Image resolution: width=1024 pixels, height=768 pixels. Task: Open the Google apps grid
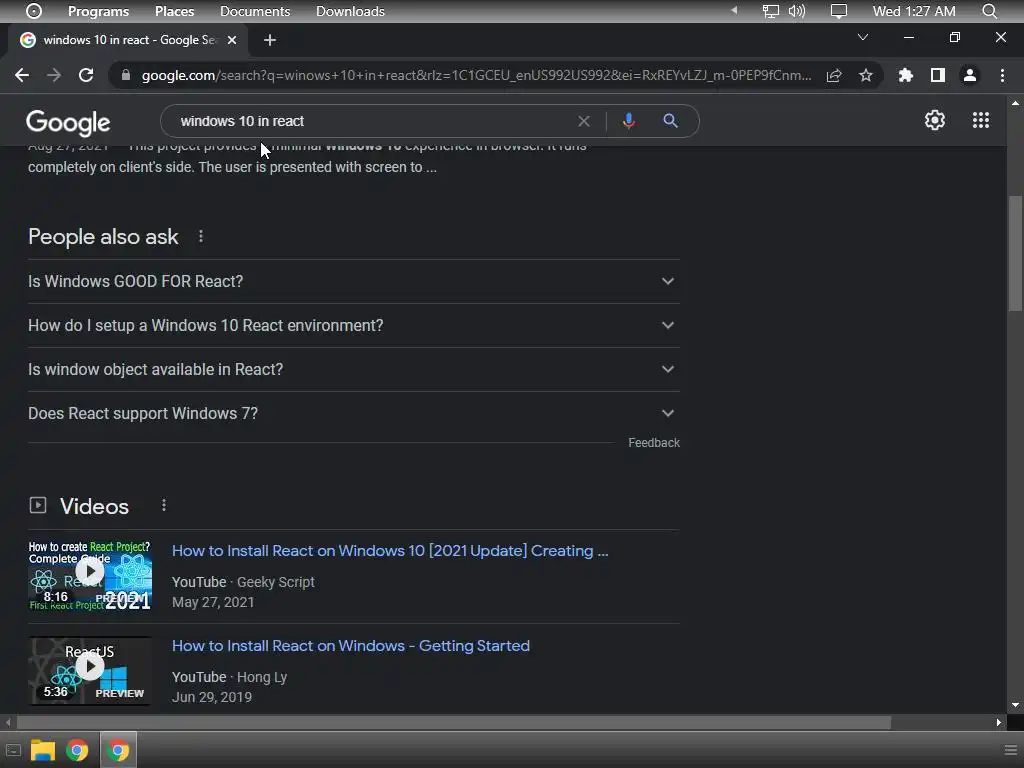click(981, 120)
